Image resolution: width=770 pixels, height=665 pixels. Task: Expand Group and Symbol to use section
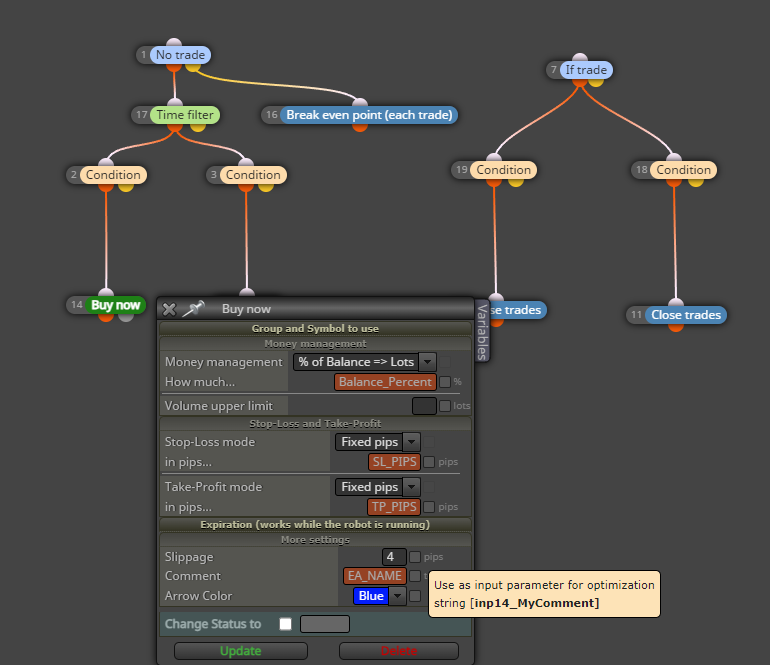pos(315,328)
